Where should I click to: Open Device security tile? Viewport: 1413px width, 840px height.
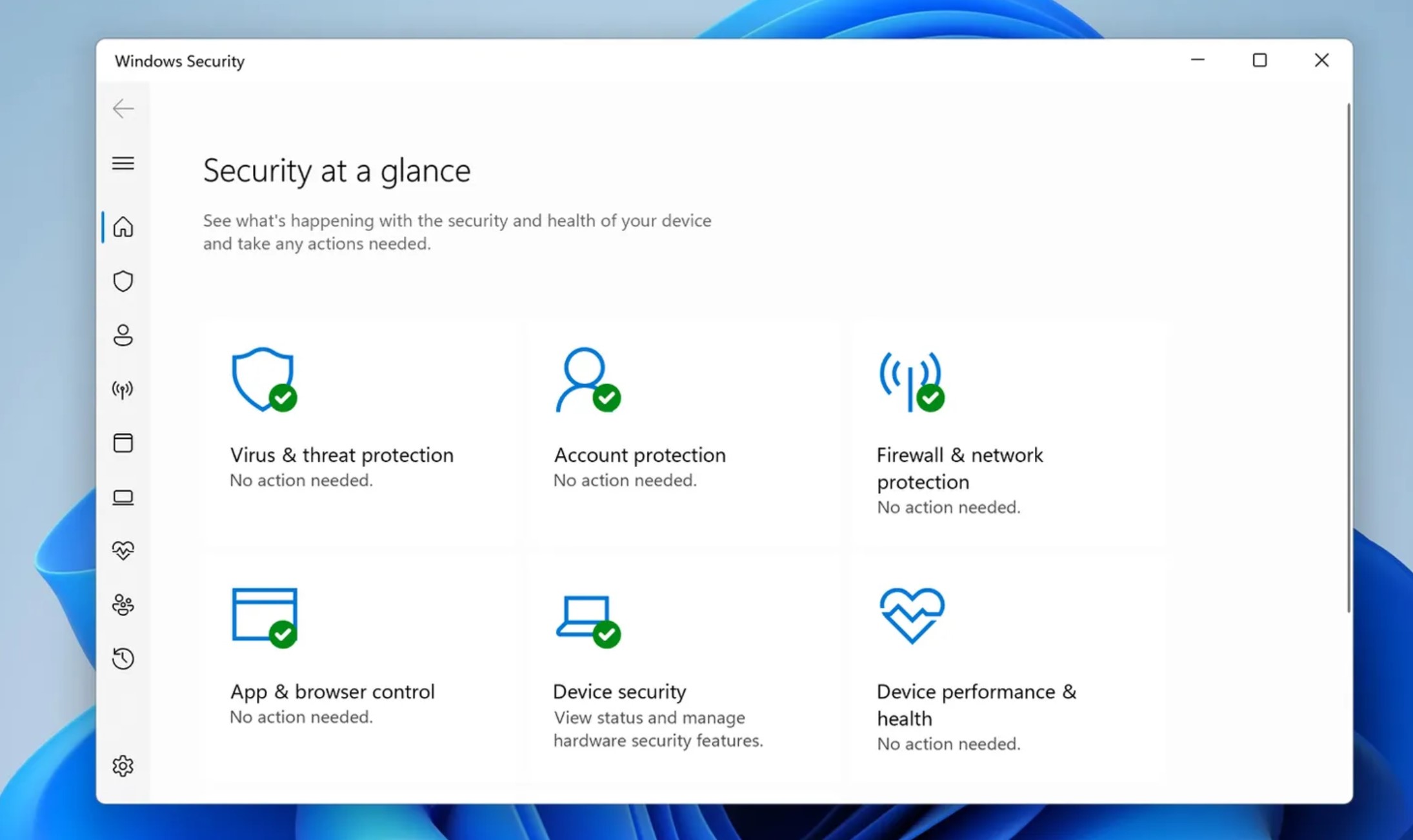(x=619, y=692)
